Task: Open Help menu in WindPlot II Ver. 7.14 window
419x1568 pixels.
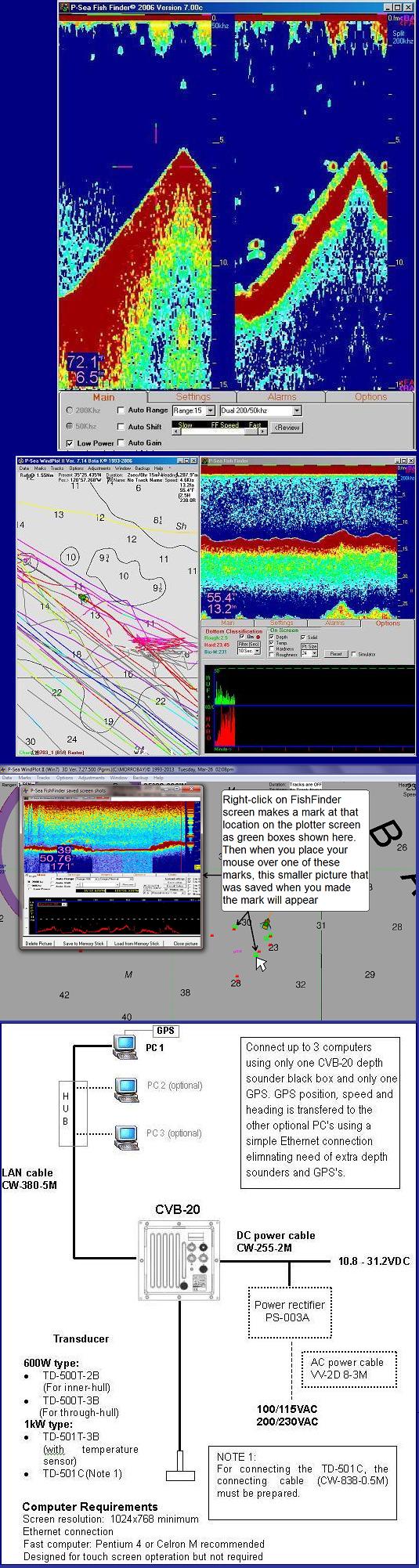Action: (159, 468)
